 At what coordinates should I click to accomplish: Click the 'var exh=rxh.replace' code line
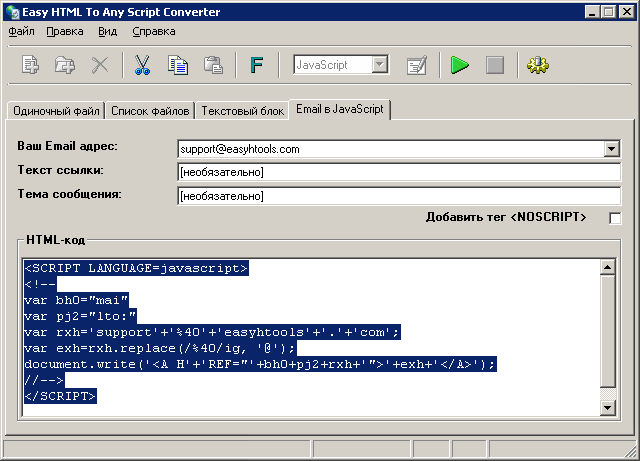(x=160, y=348)
